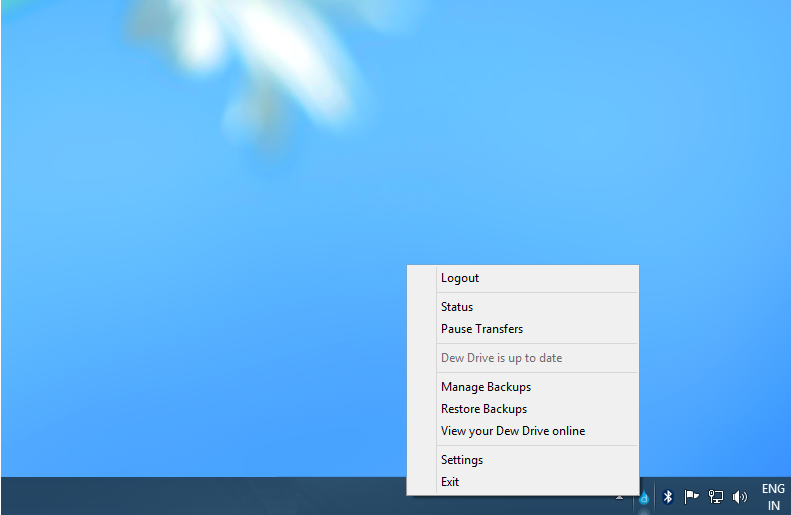Expand hidden tray icons arrow

pyautogui.click(x=619, y=497)
